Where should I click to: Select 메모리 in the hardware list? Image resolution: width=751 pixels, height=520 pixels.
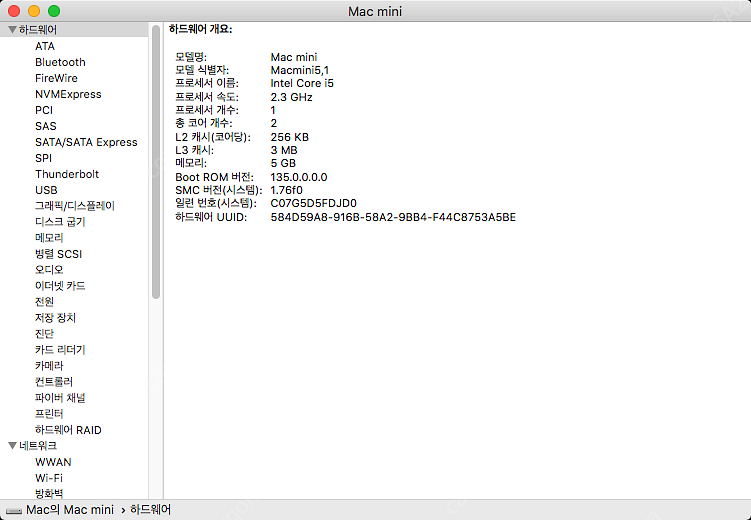tap(49, 238)
